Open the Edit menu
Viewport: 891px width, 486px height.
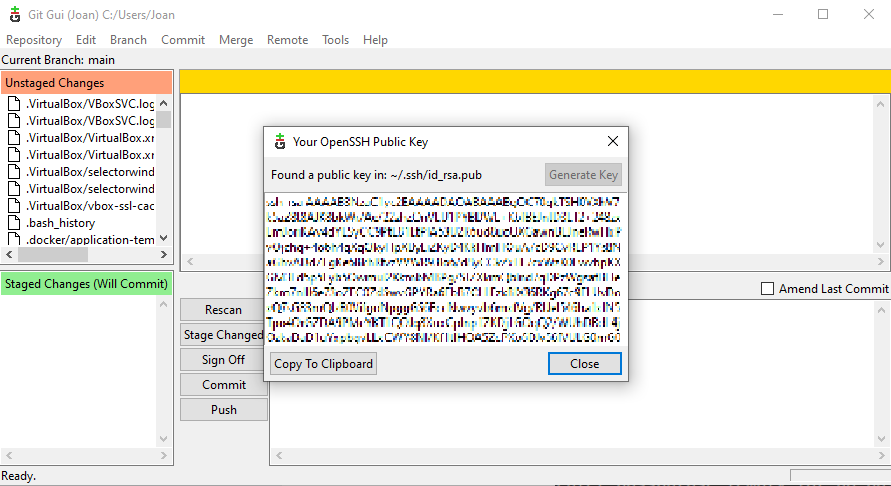click(x=86, y=40)
